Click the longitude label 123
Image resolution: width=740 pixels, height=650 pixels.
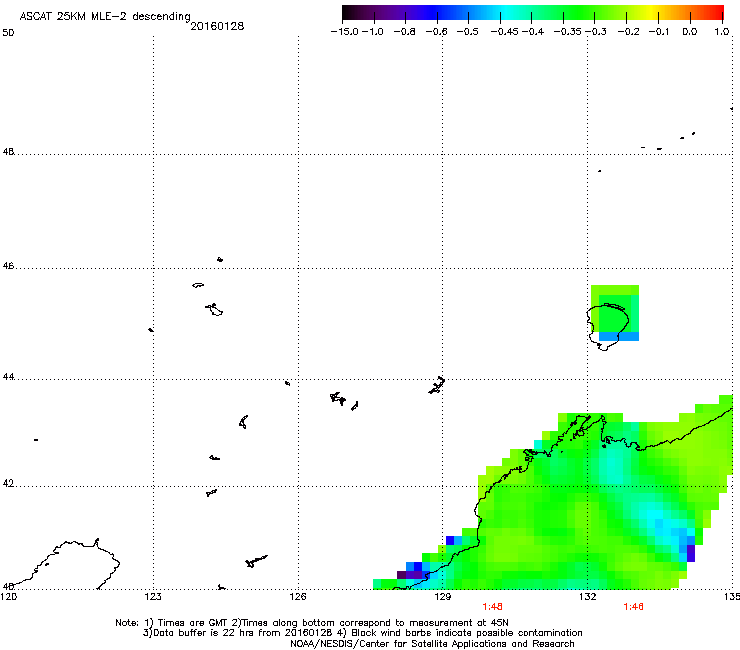[153, 597]
